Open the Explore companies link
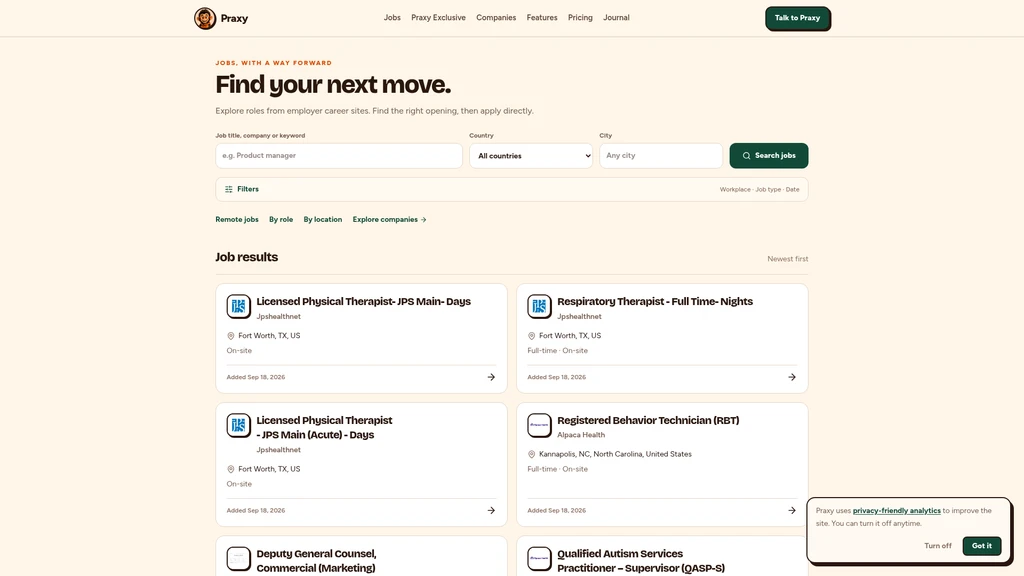This screenshot has height=576, width=1024. pos(389,219)
